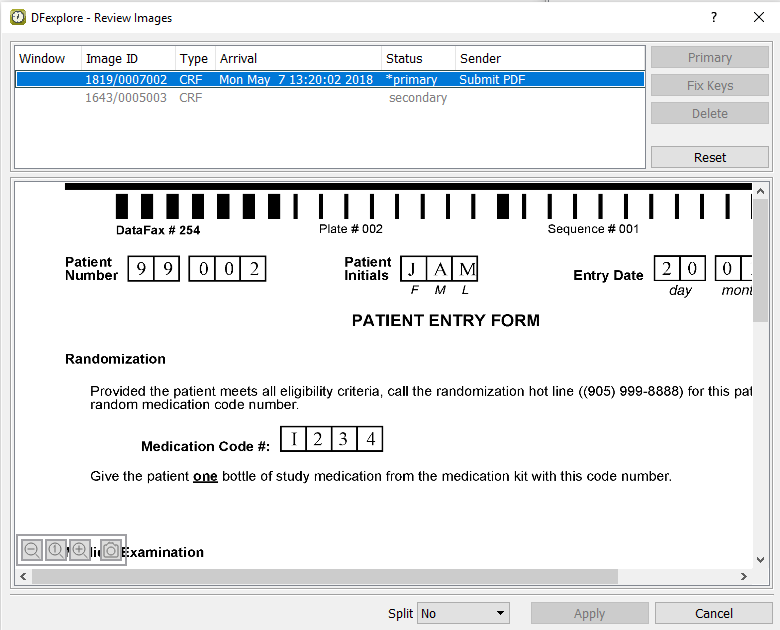Click the Status column header
Image resolution: width=780 pixels, height=630 pixels.
[418, 59]
